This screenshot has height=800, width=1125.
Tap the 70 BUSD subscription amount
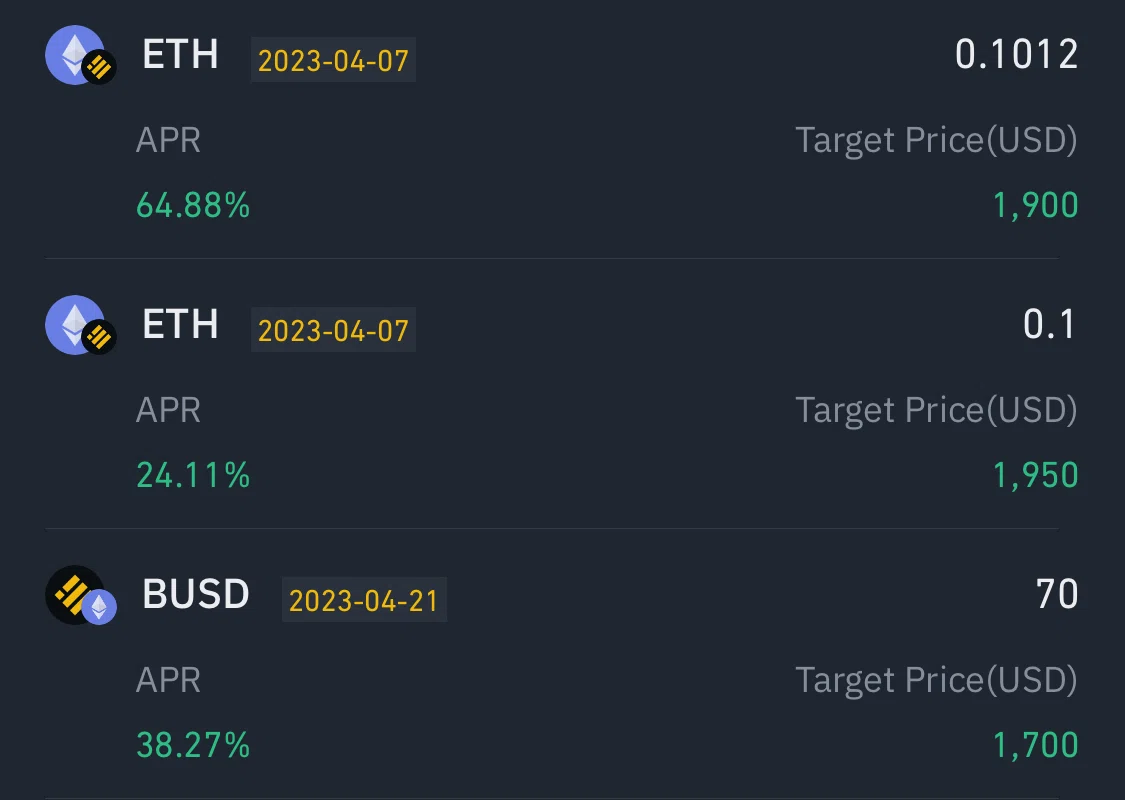(1057, 594)
